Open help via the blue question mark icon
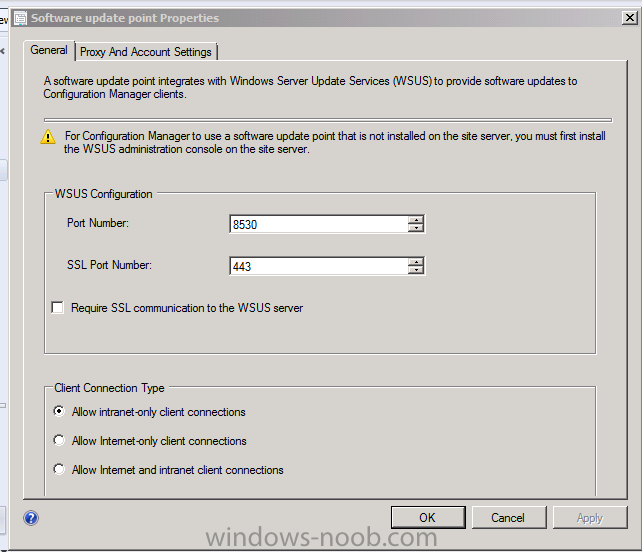642x552 pixels. [31, 518]
